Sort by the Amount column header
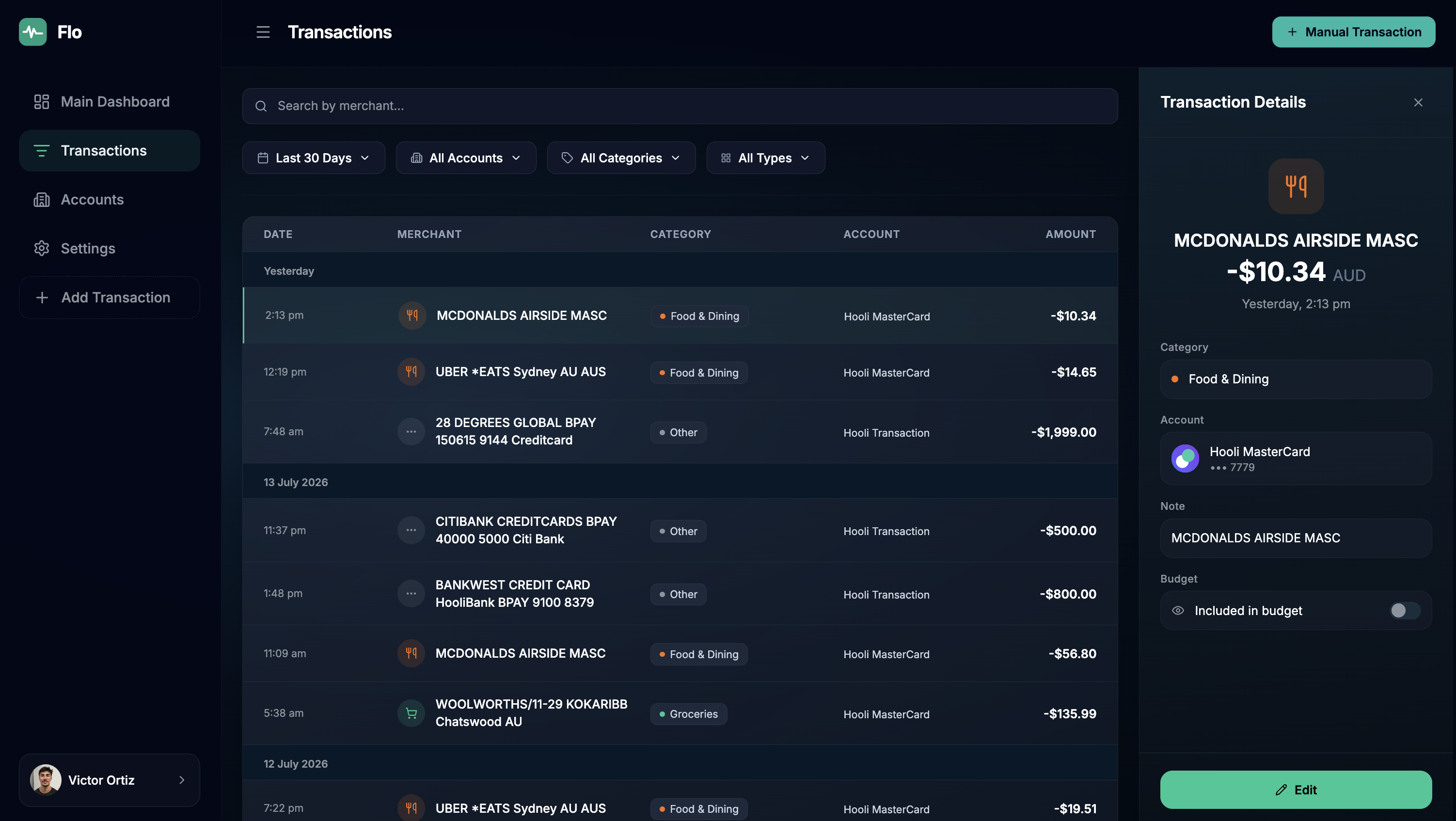The image size is (1456, 821). click(x=1070, y=235)
